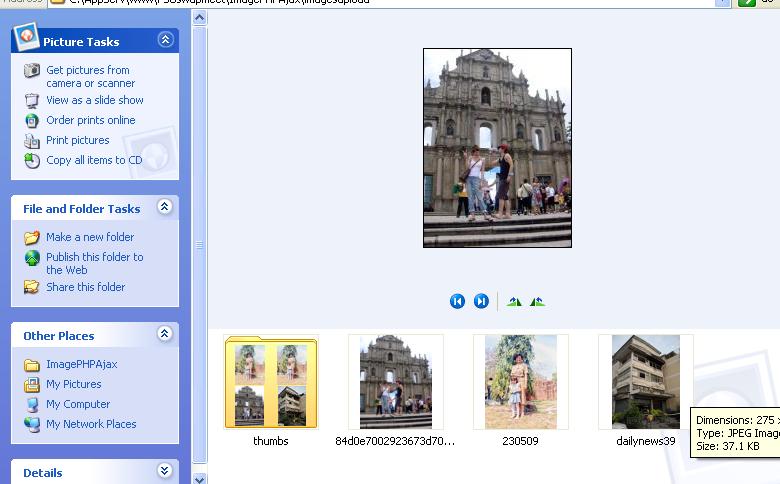The width and height of the screenshot is (780, 484).
Task: Click the task pane scroll down arrow
Action: click(x=199, y=479)
